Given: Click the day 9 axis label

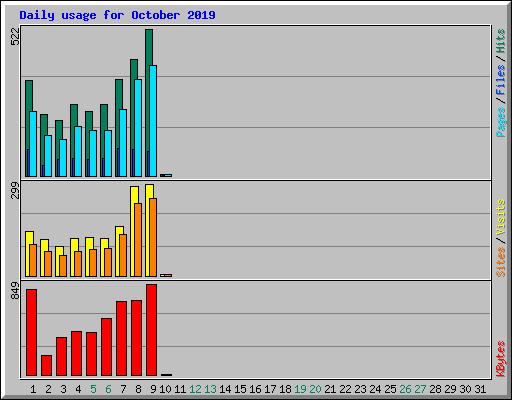Looking at the screenshot, I should coord(153,389).
